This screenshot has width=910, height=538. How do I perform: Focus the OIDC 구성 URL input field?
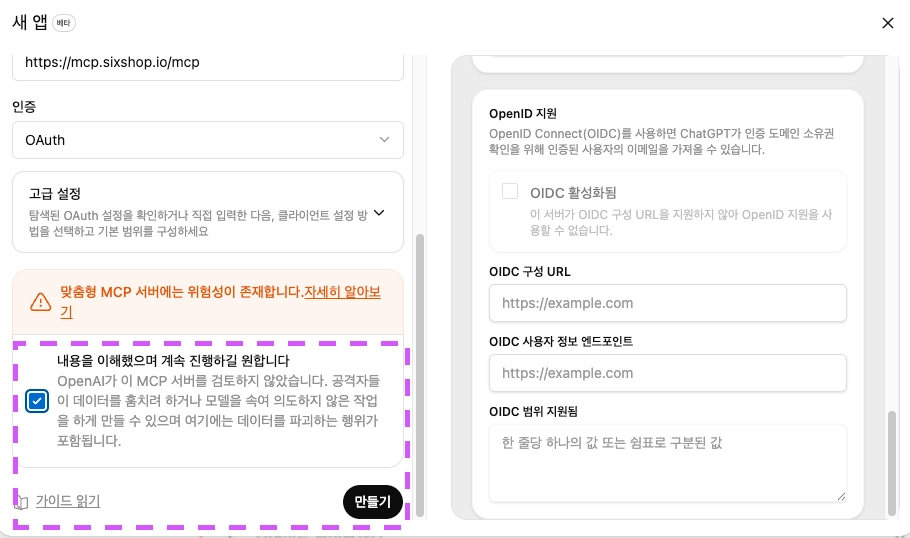click(x=667, y=303)
